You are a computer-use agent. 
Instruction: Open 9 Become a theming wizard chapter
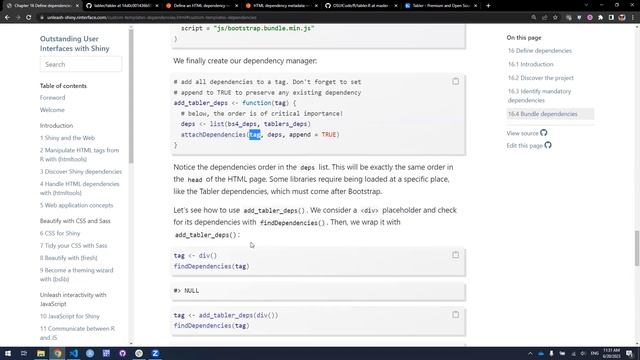click(x=77, y=275)
